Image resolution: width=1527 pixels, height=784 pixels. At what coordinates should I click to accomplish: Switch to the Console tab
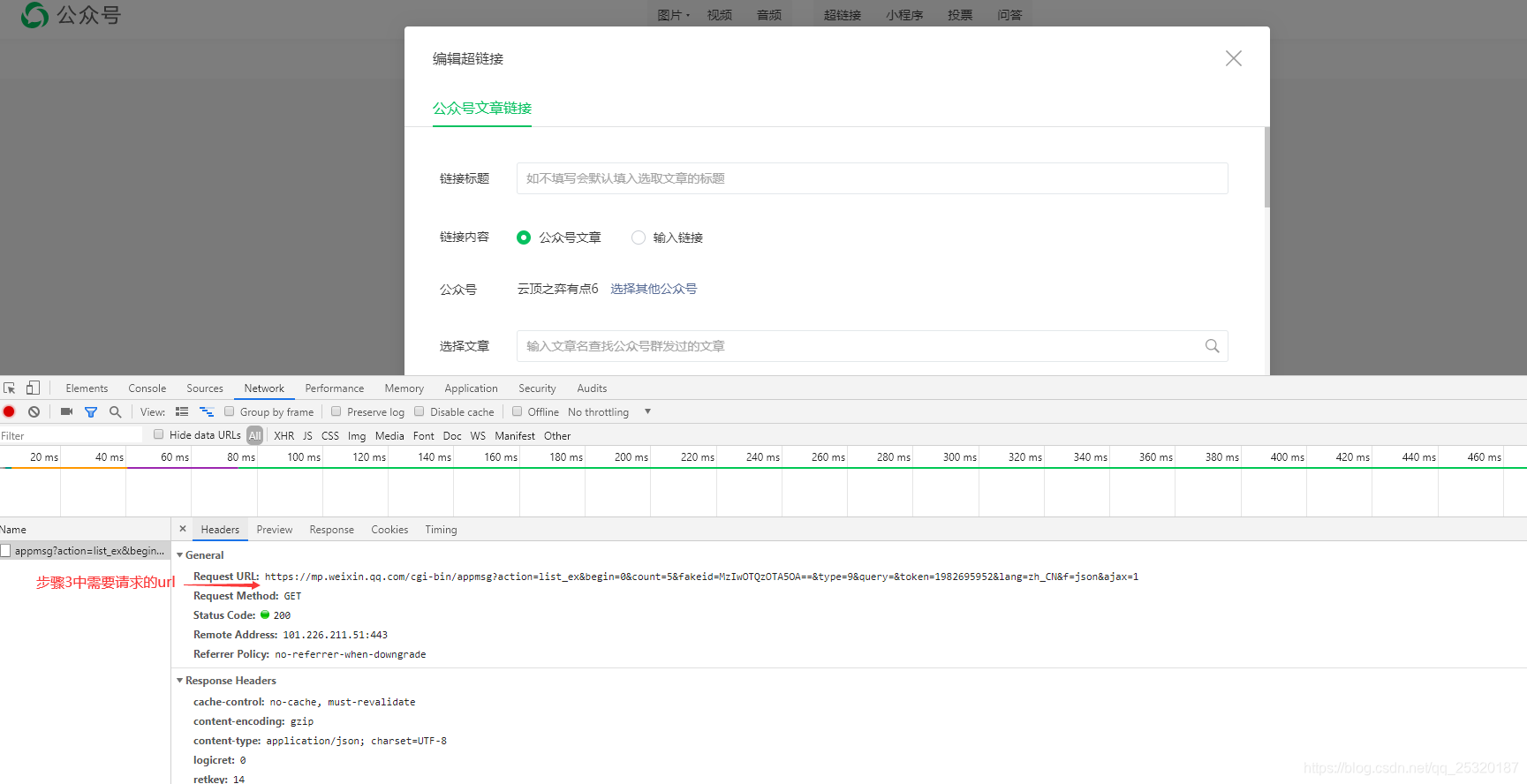click(147, 388)
